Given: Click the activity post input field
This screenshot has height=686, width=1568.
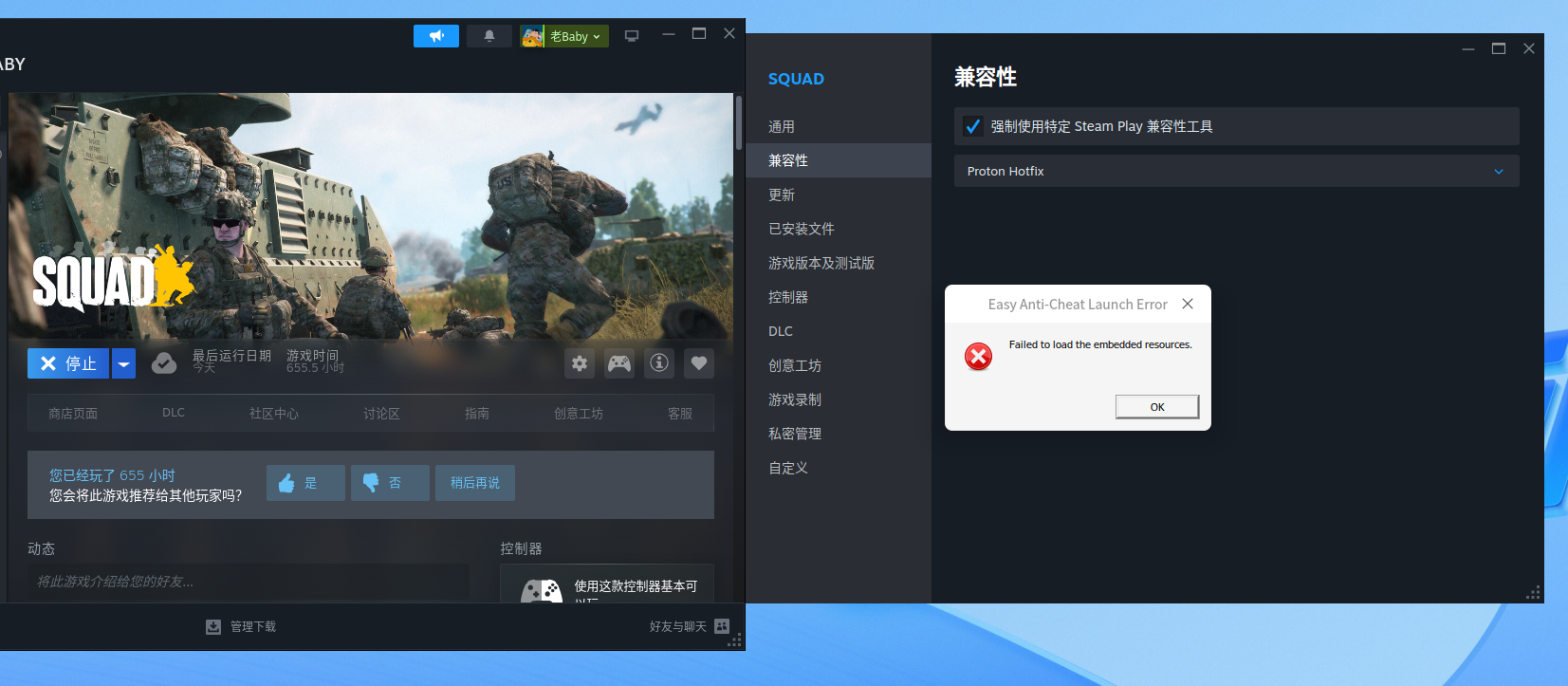Looking at the screenshot, I should point(249,582).
